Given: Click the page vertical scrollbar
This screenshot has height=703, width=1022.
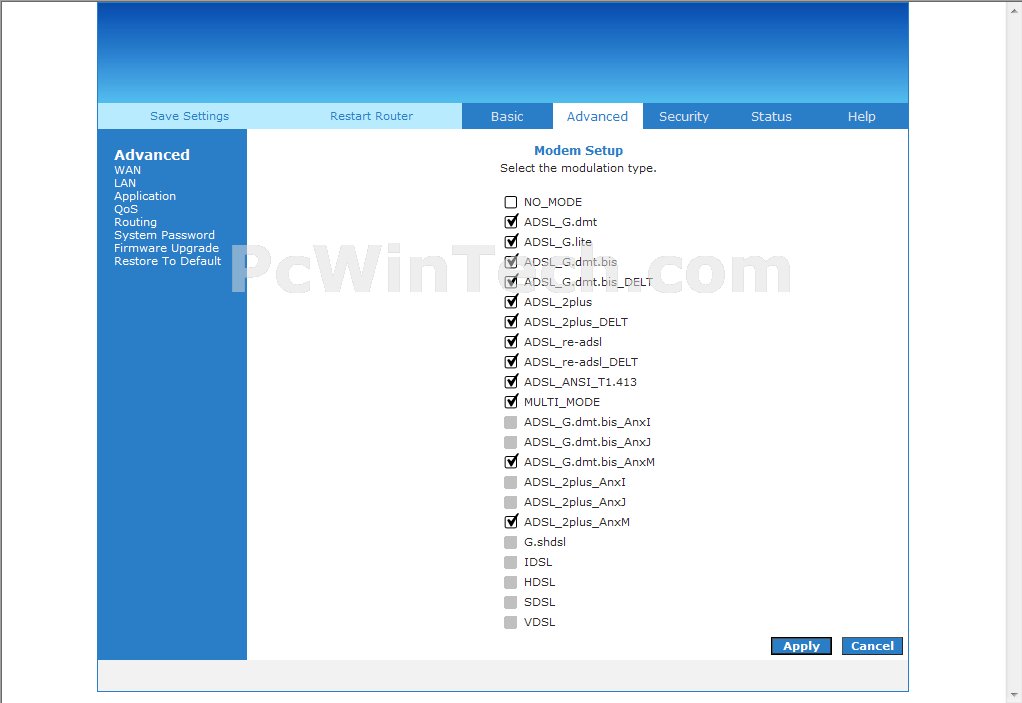Looking at the screenshot, I should point(1015,352).
